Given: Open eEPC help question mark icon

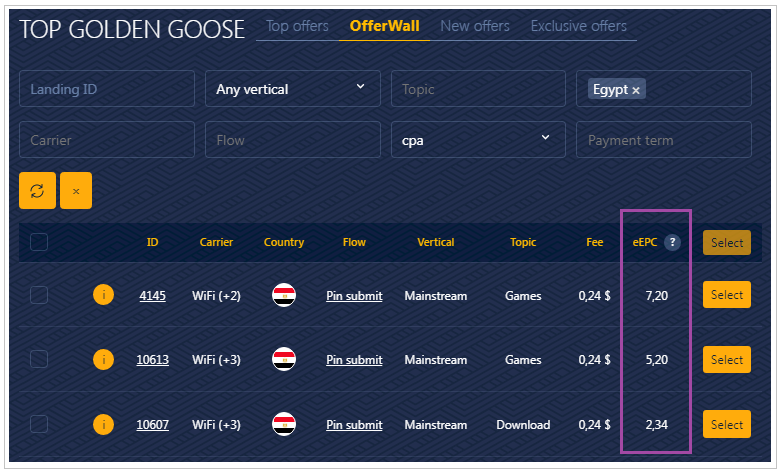Looking at the screenshot, I should pyautogui.click(x=672, y=242).
